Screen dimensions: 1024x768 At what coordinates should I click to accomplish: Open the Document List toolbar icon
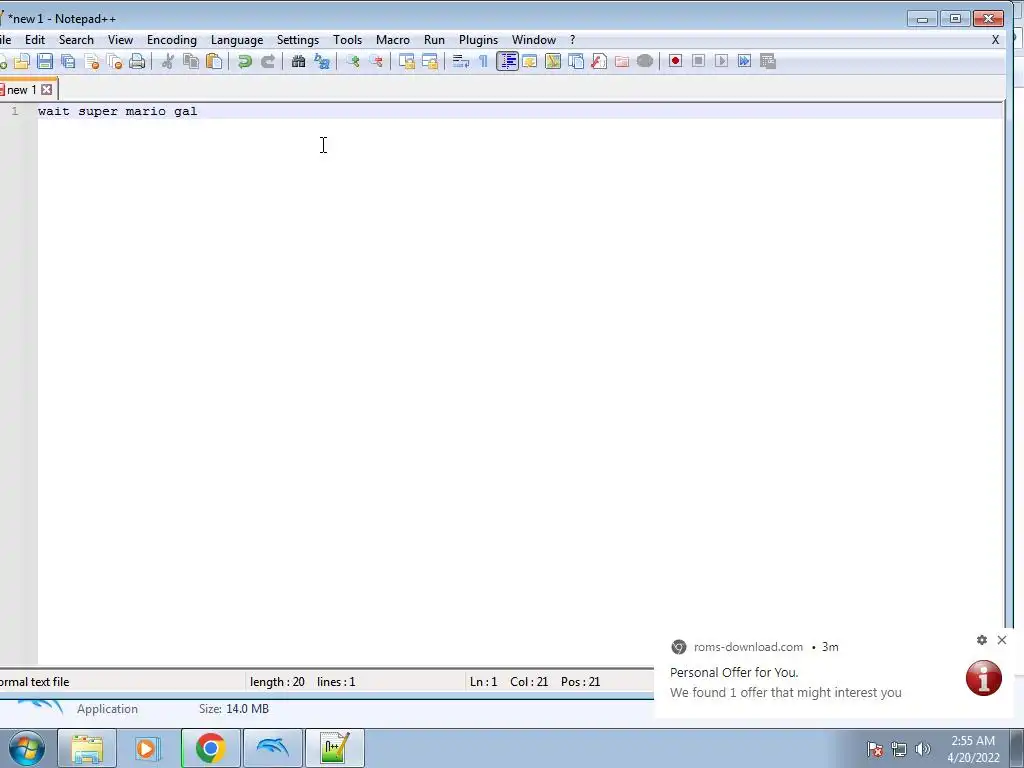point(576,61)
